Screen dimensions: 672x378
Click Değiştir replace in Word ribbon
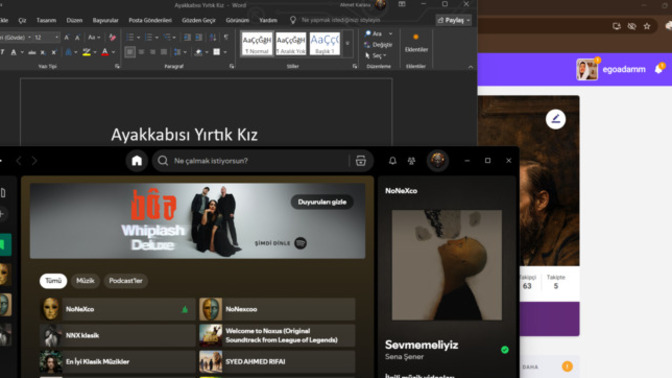coord(378,45)
